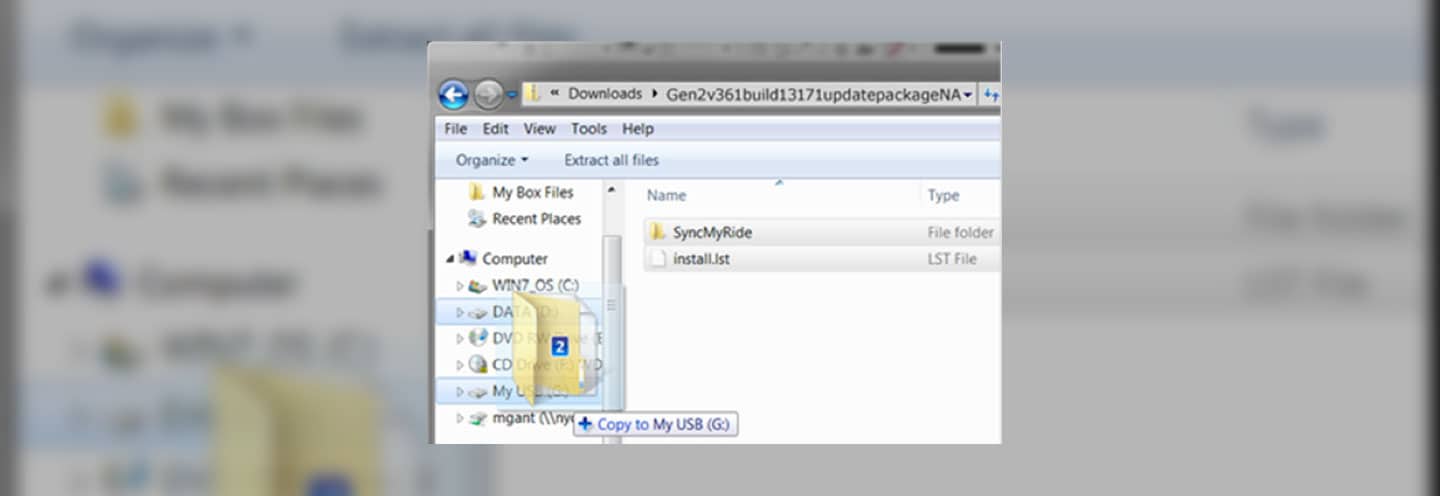The image size is (1440, 496).
Task: Expand the mgant network drive node
Action: (x=460, y=418)
